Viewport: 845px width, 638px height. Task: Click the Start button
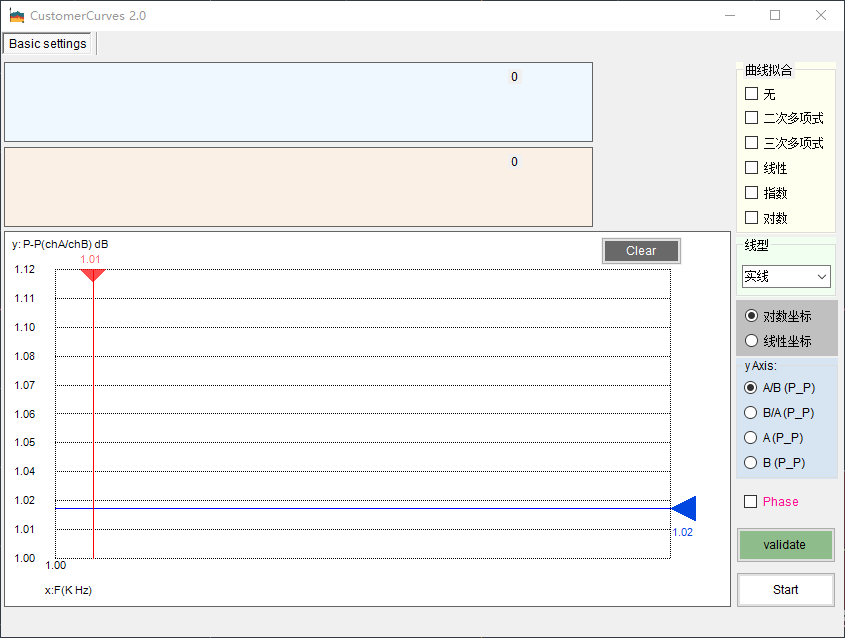coord(785,590)
